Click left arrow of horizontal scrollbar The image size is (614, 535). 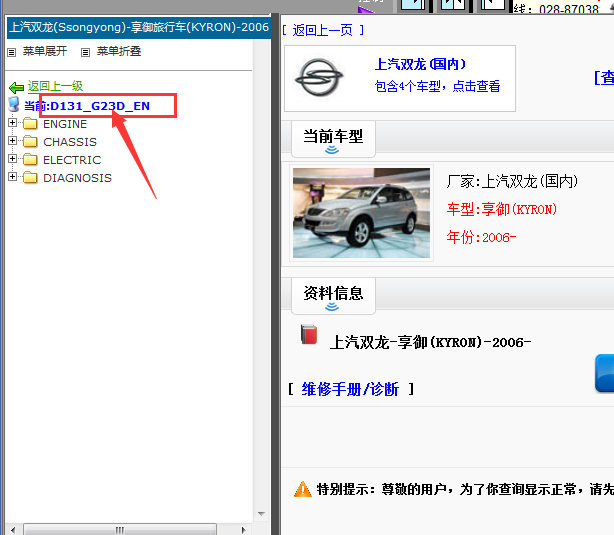[13, 530]
